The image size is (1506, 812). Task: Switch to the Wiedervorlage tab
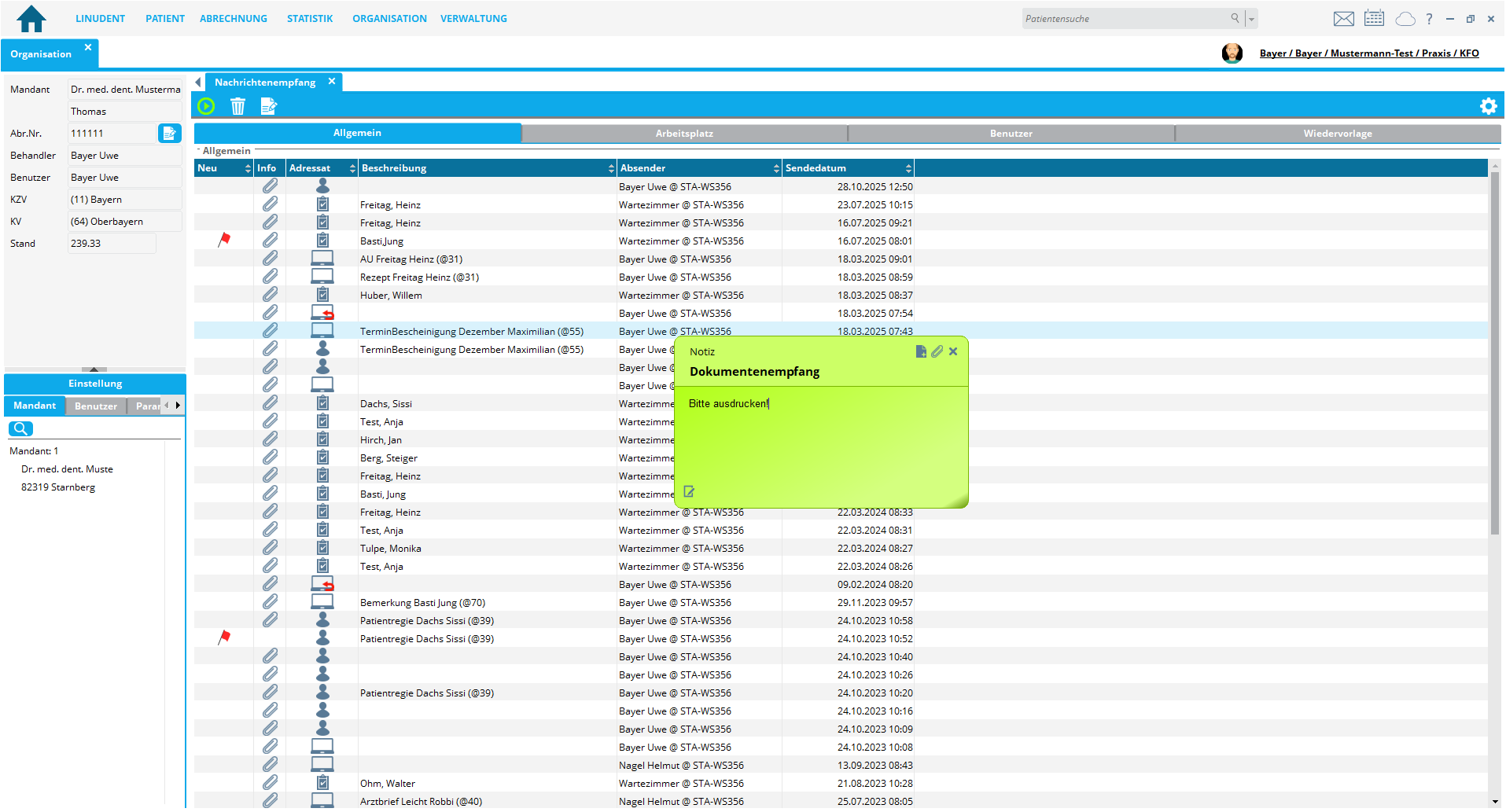point(1337,134)
